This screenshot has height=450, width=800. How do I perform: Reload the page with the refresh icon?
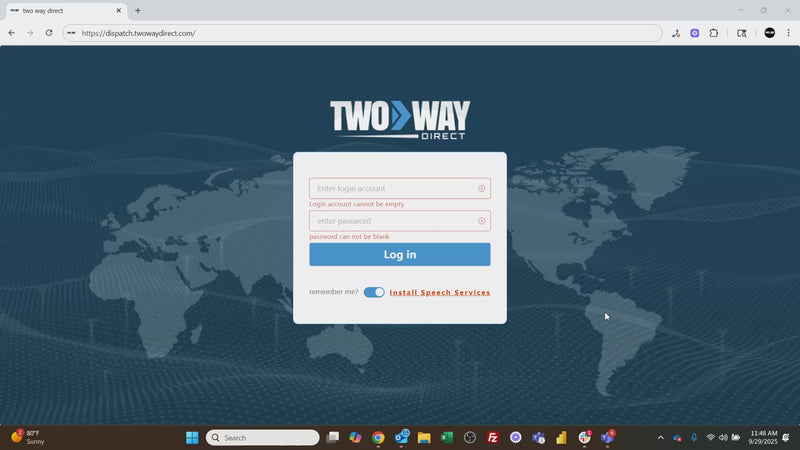(x=49, y=33)
